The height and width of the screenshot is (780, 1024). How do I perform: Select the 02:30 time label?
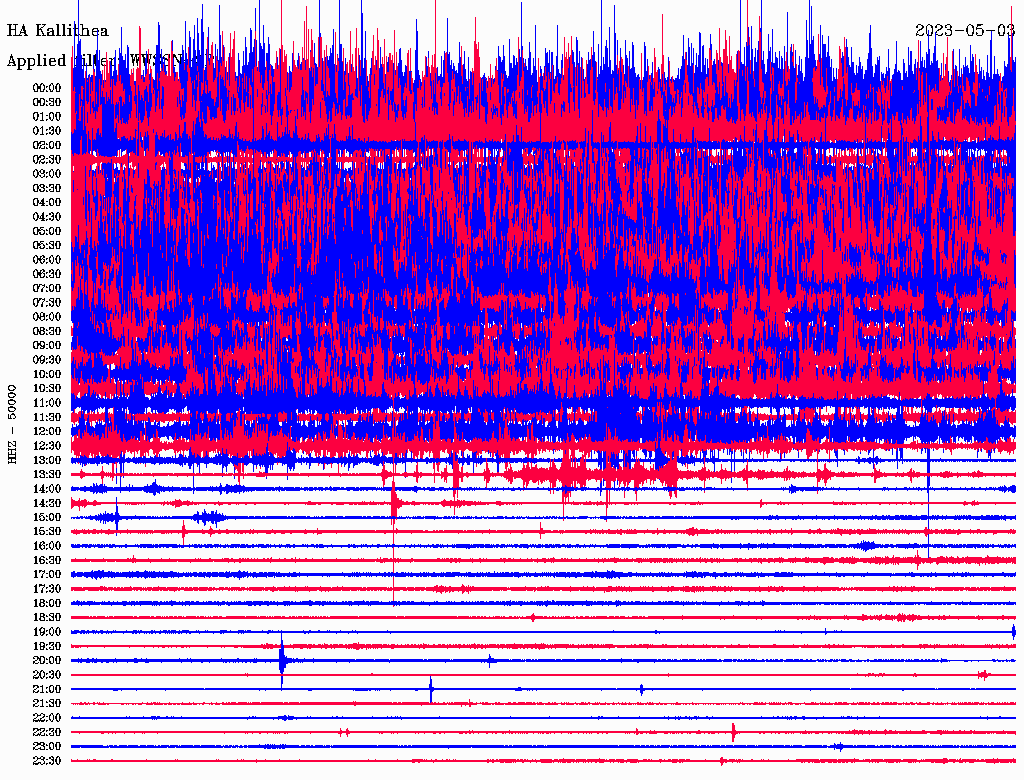tap(47, 160)
